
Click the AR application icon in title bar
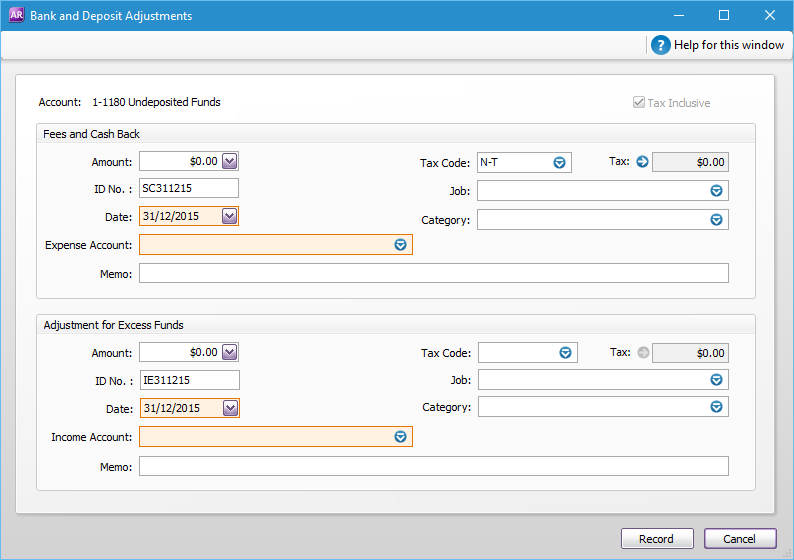click(x=16, y=16)
